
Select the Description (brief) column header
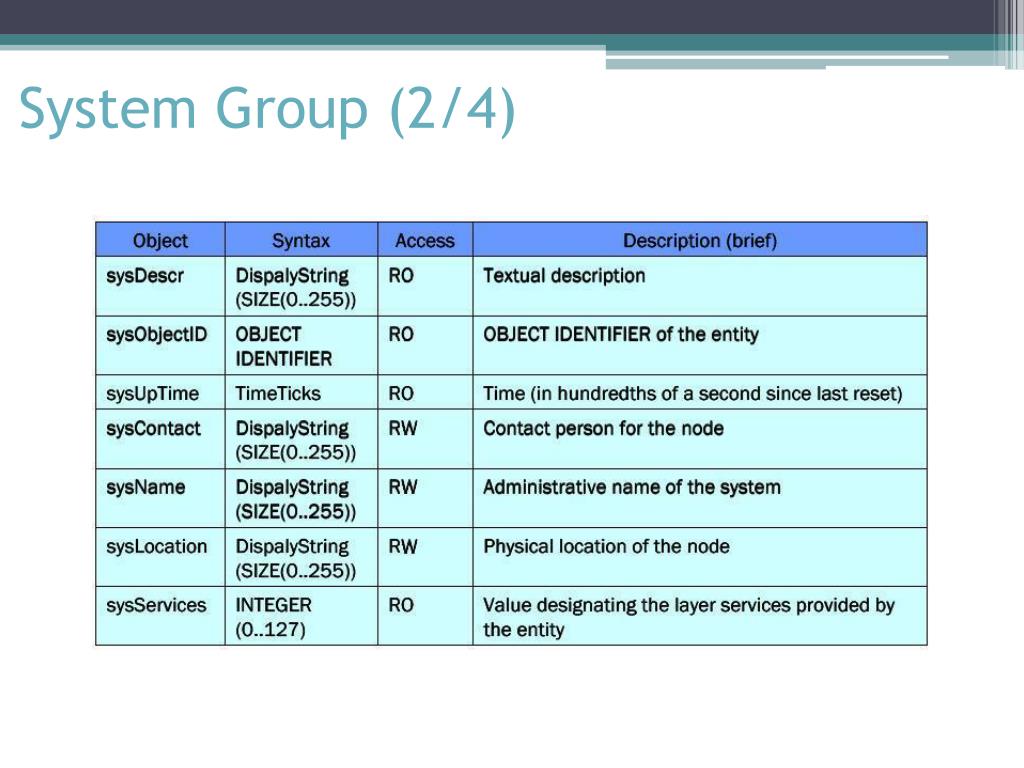tap(700, 240)
